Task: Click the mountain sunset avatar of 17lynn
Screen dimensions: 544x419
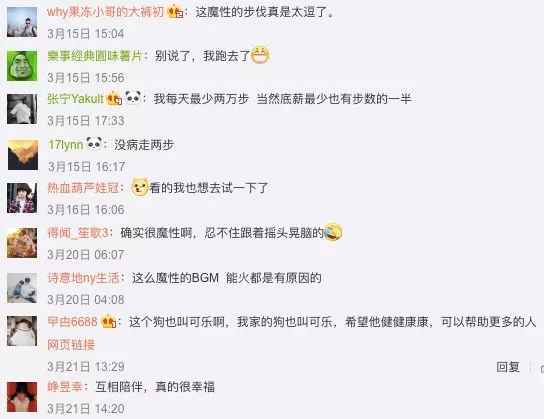Action: click(x=23, y=155)
